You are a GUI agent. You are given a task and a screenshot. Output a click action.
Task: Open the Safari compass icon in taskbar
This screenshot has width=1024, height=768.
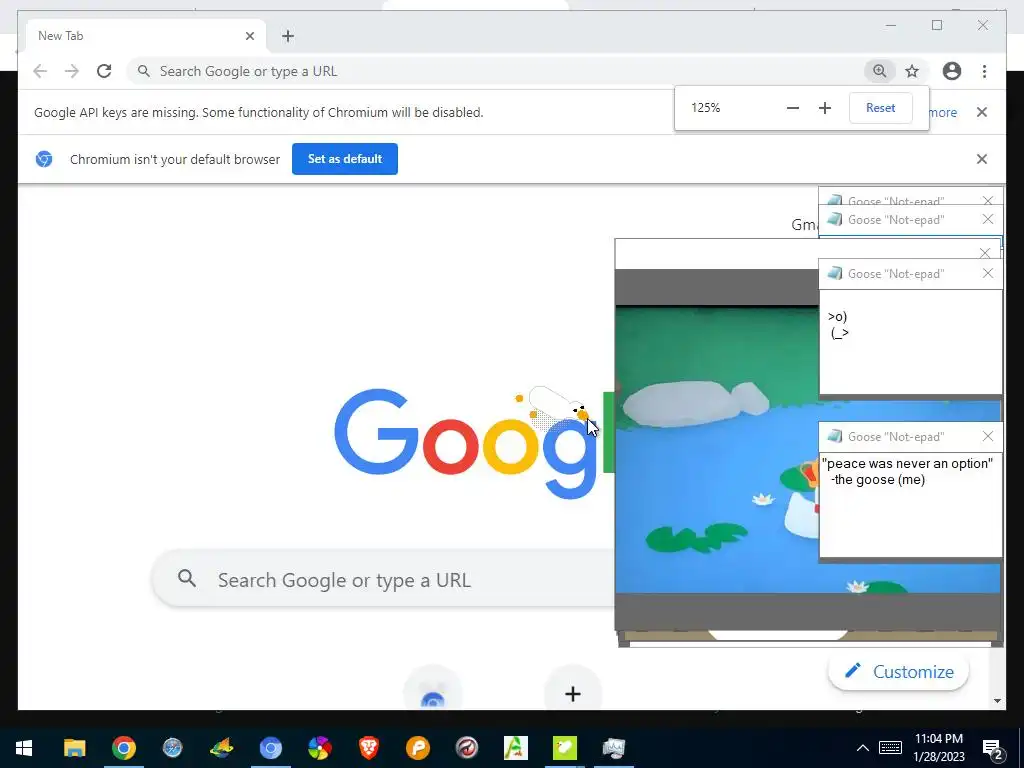click(x=172, y=748)
